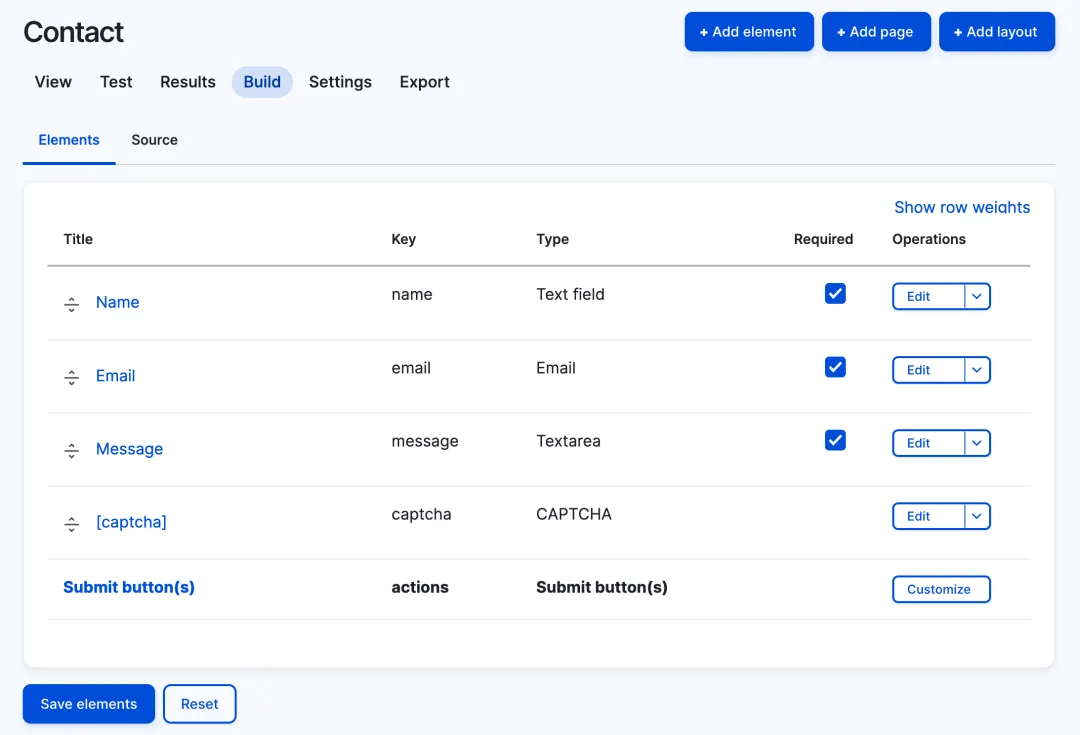Click the 'message' key cell
The image size is (1080, 735).
click(425, 442)
